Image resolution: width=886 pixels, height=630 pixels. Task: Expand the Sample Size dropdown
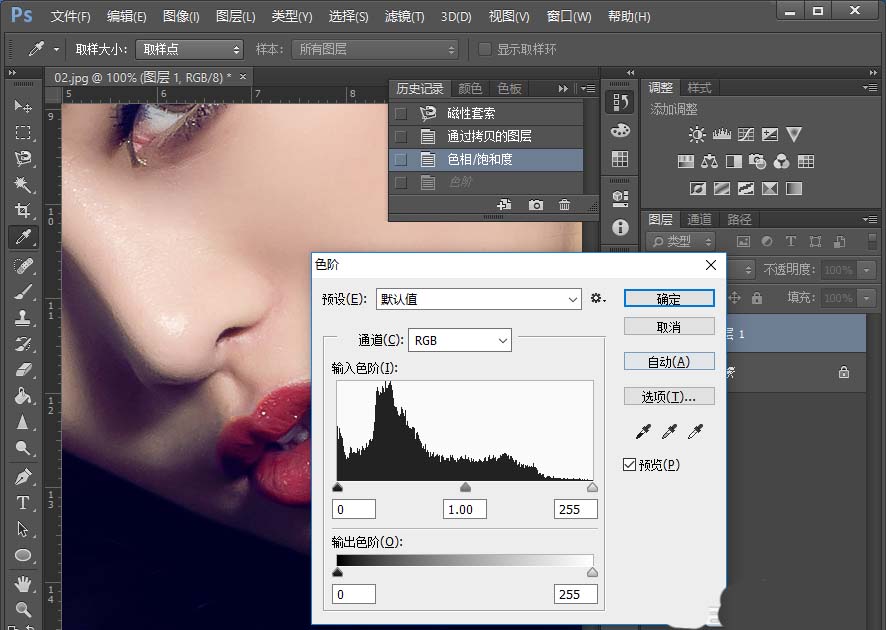pos(190,49)
